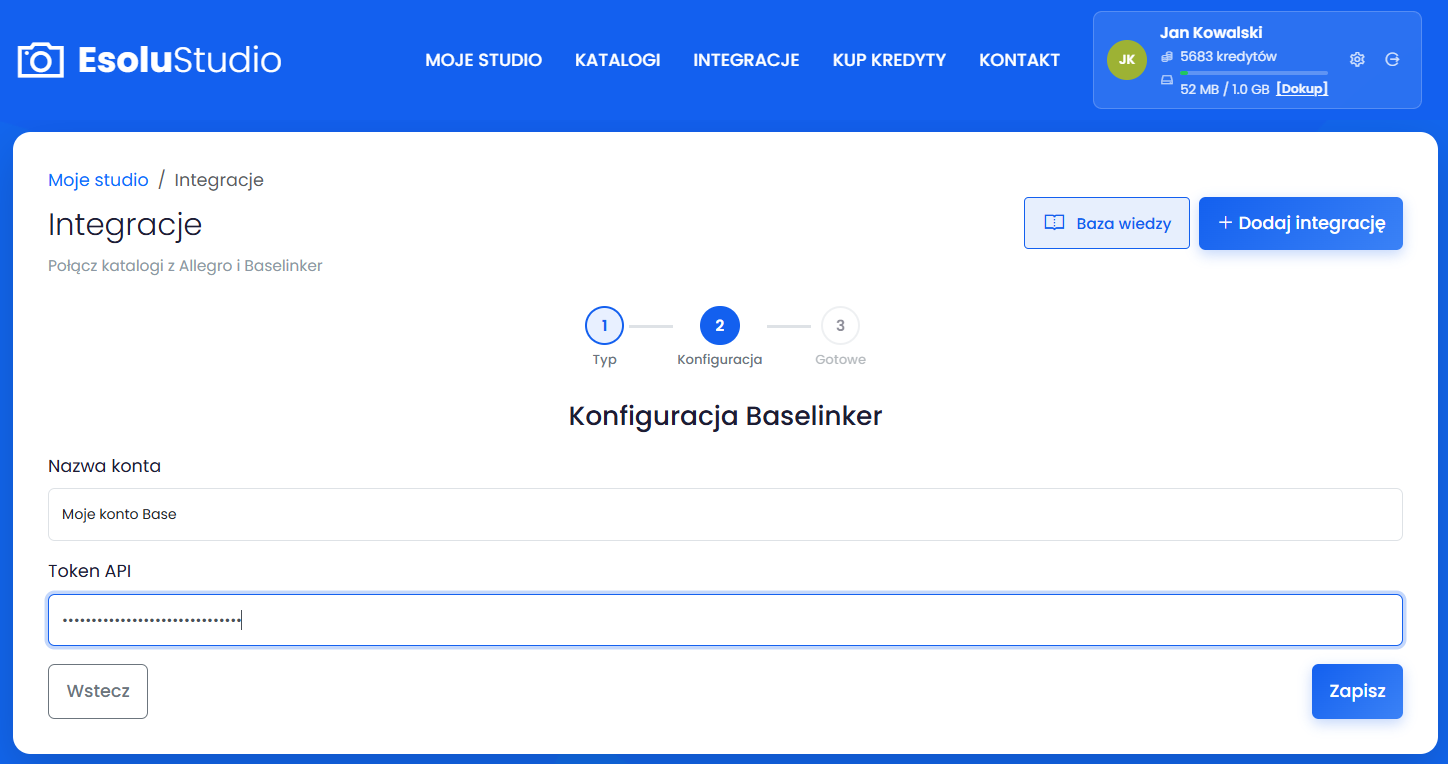This screenshot has height=764, width=1448.
Task: Click the Dokup storage link
Action: 1302,89
